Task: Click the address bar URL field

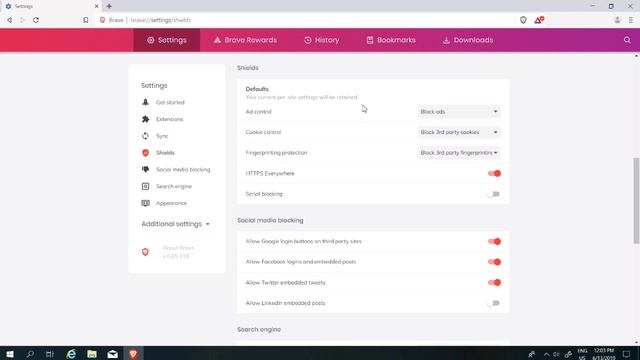Action: click(x=306, y=20)
